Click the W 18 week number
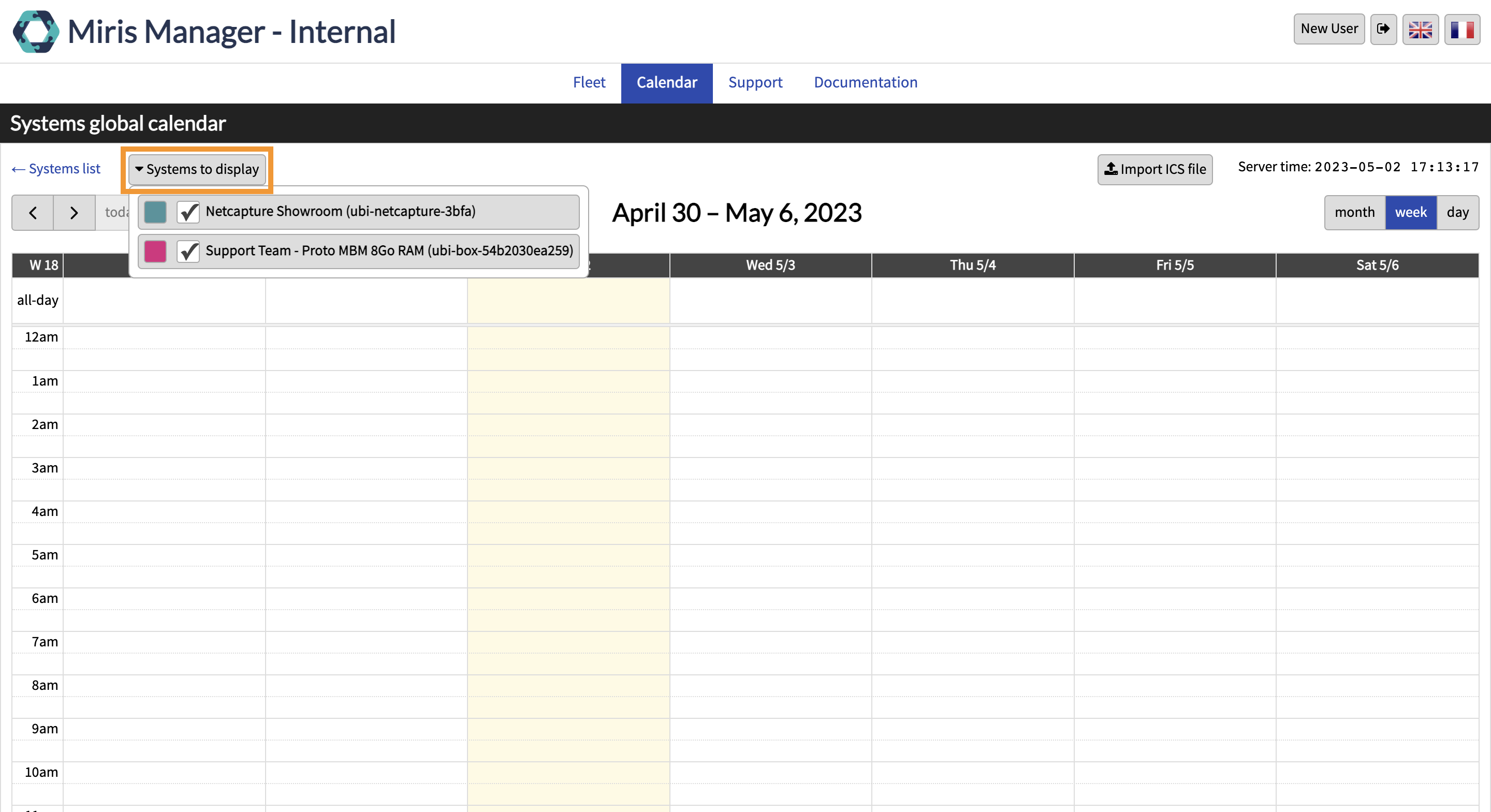Screen dimensions: 1491x812 [x=43, y=265]
